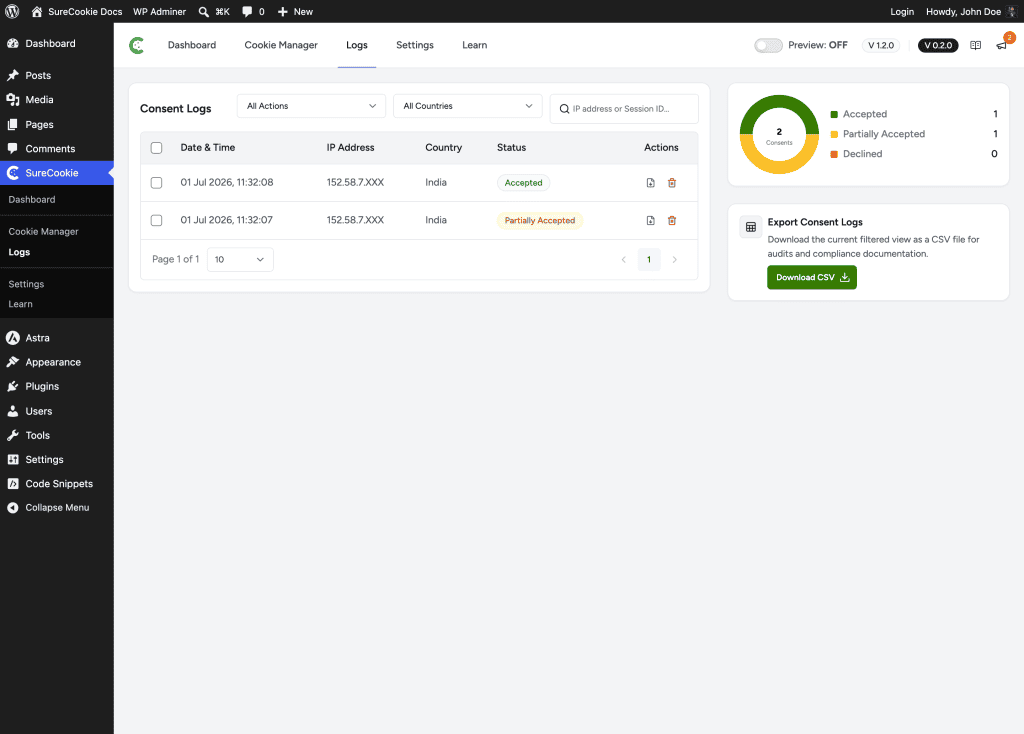Click the IP Address column header
This screenshot has width=1024, height=734.
[351, 148]
